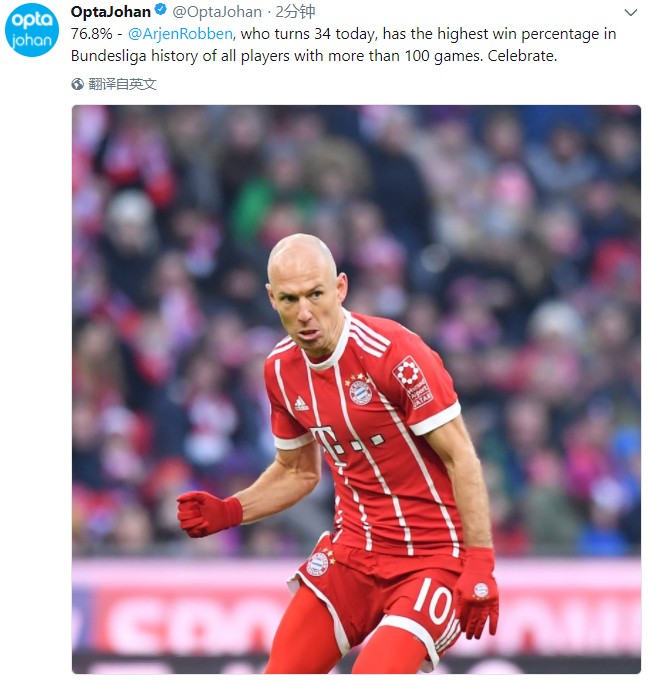Click the Bayern crest on the jersey
This screenshot has width=648, height=682.
click(x=361, y=392)
